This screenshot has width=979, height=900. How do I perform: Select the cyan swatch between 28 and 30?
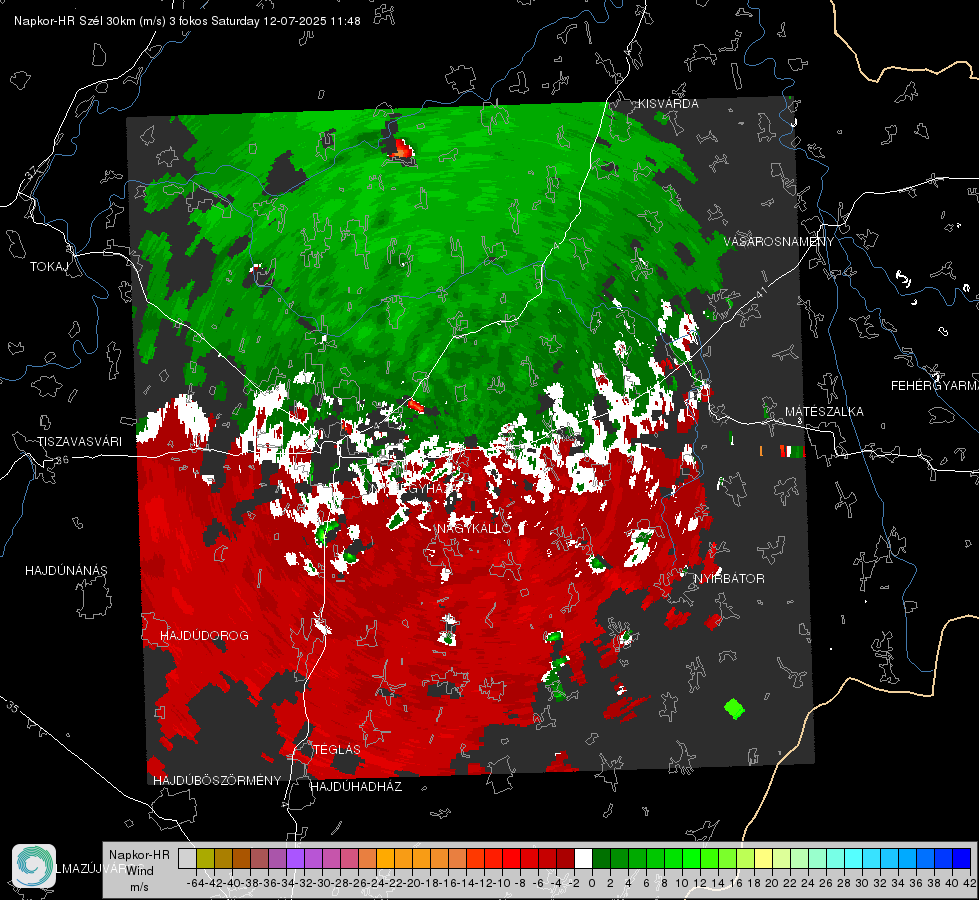[853, 858]
